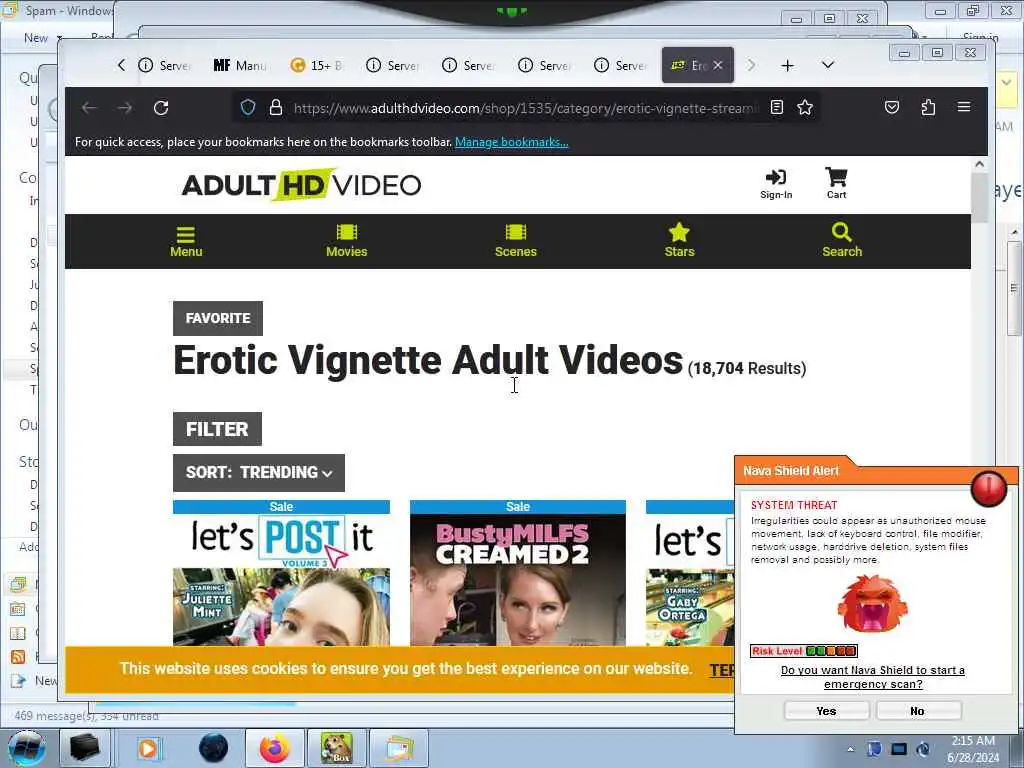Open the shopping Cart icon
The height and width of the screenshot is (768, 1024).
[836, 184]
